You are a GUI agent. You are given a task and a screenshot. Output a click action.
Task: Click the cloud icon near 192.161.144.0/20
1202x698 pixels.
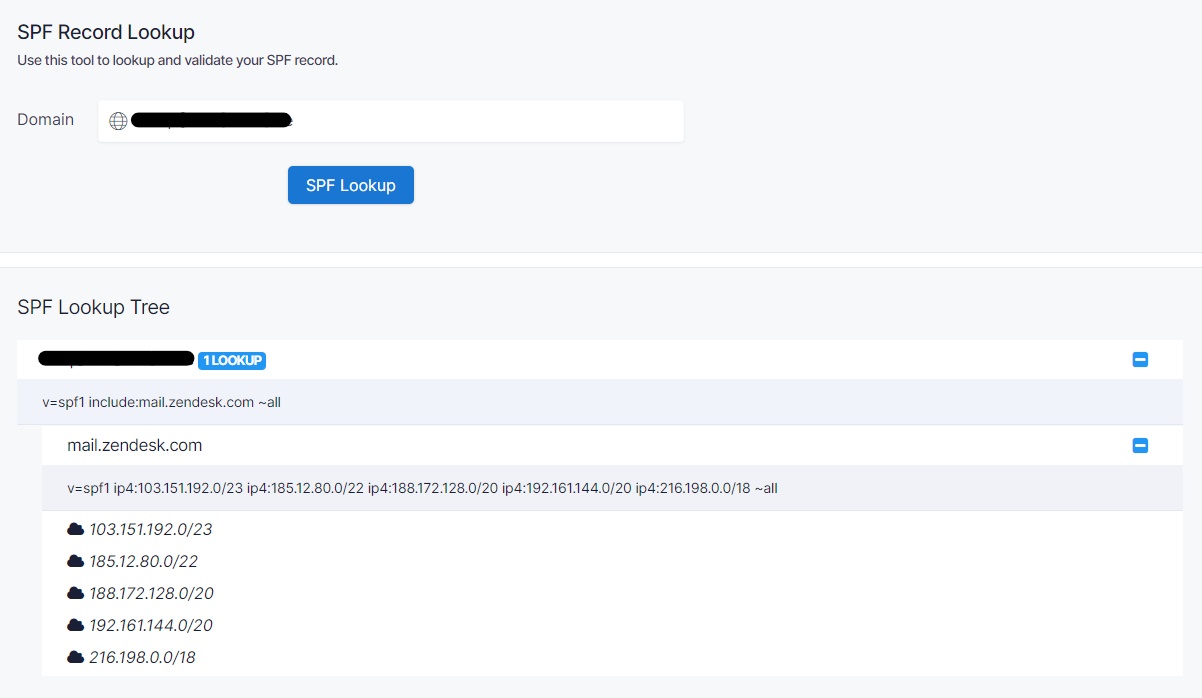click(77, 624)
